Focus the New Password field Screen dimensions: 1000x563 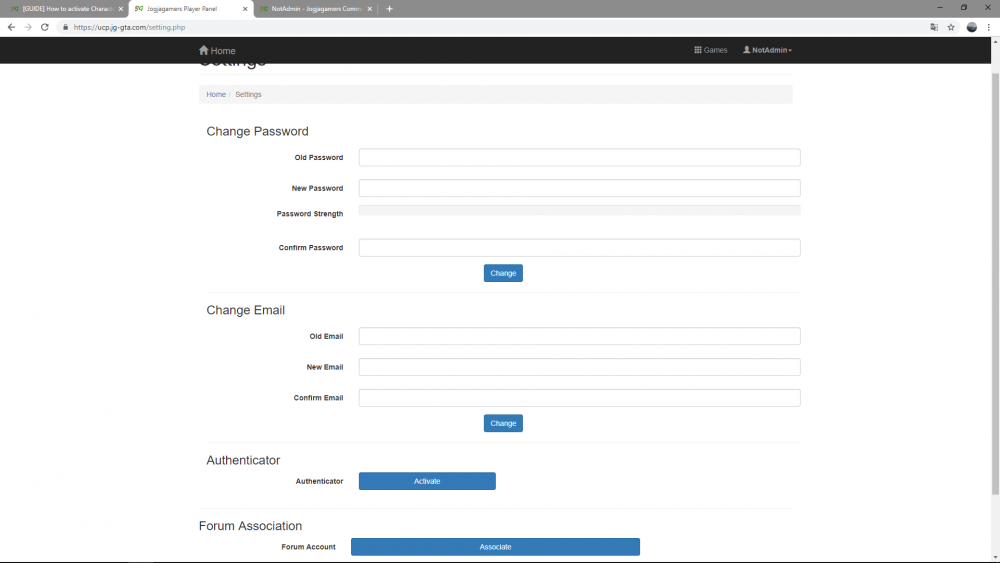tap(579, 188)
